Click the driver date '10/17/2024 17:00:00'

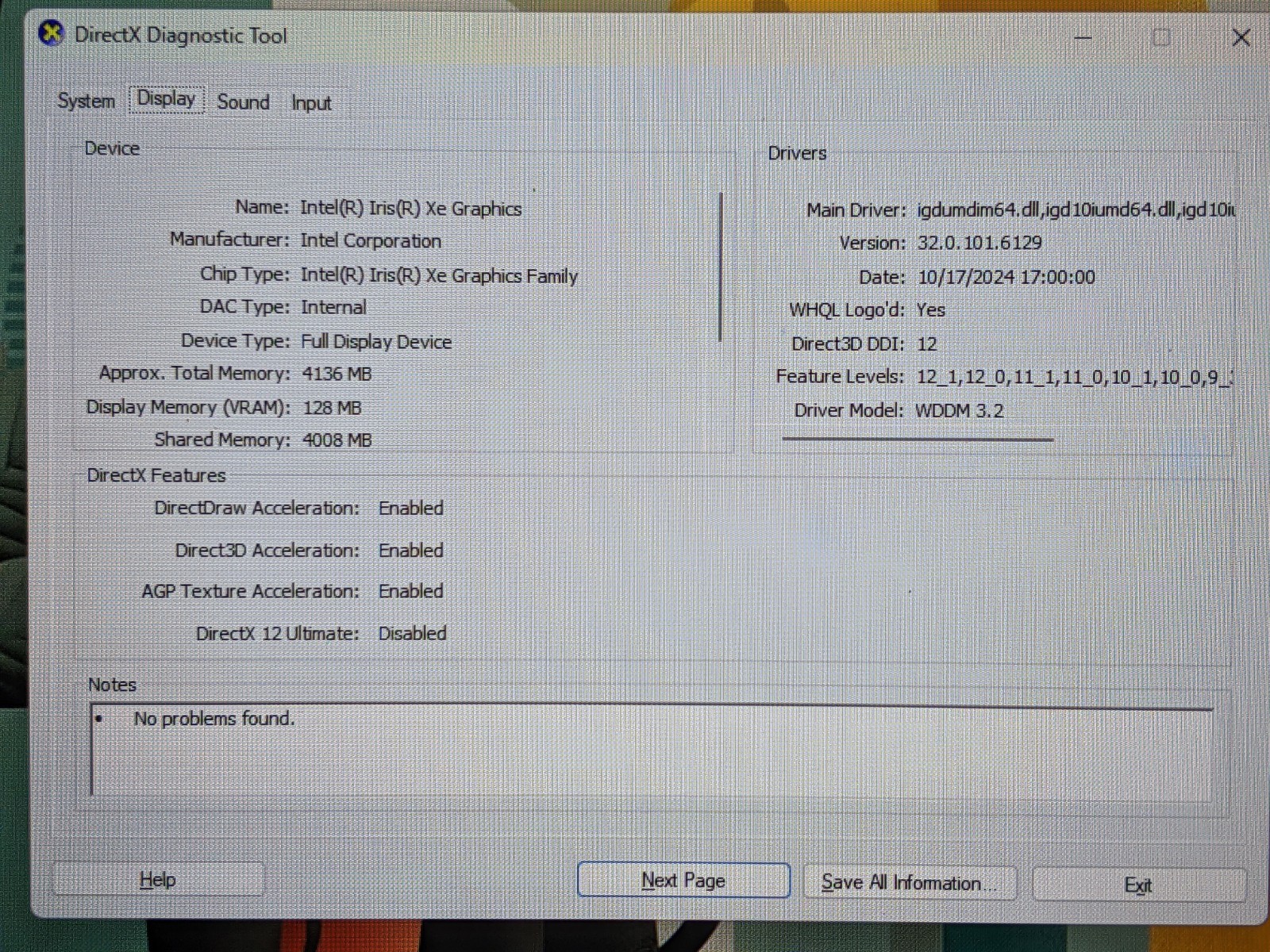click(x=1006, y=277)
